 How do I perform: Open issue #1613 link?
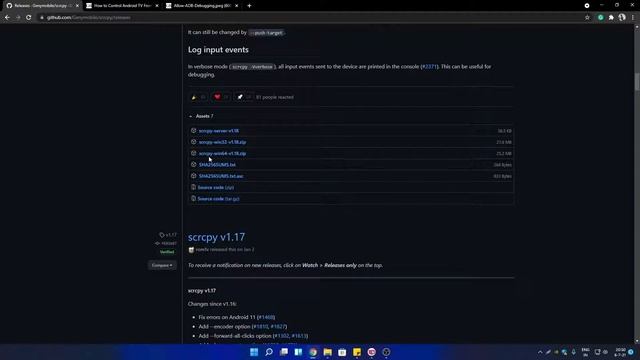[x=299, y=336]
